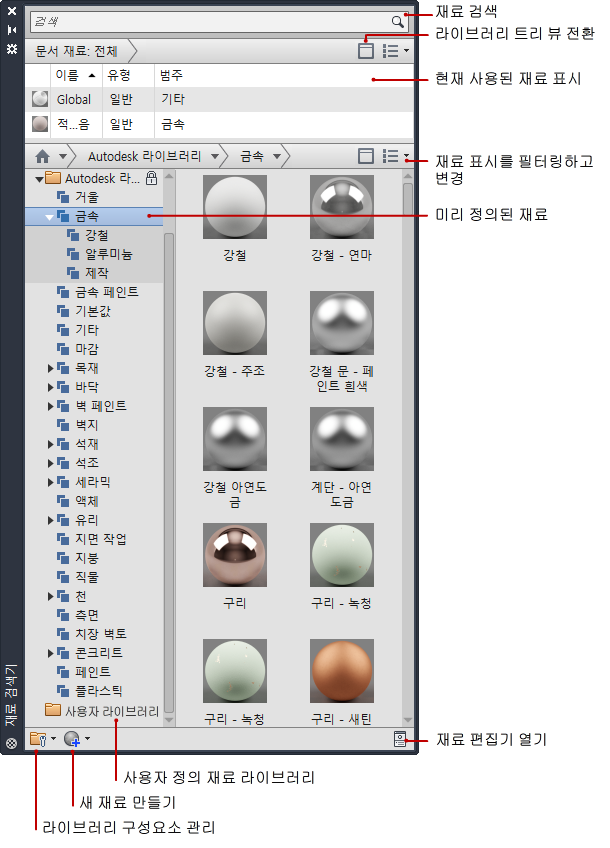Select the 강철 - 연마 material thumbnail
Image resolution: width=610 pixels, height=848 pixels.
[342, 207]
